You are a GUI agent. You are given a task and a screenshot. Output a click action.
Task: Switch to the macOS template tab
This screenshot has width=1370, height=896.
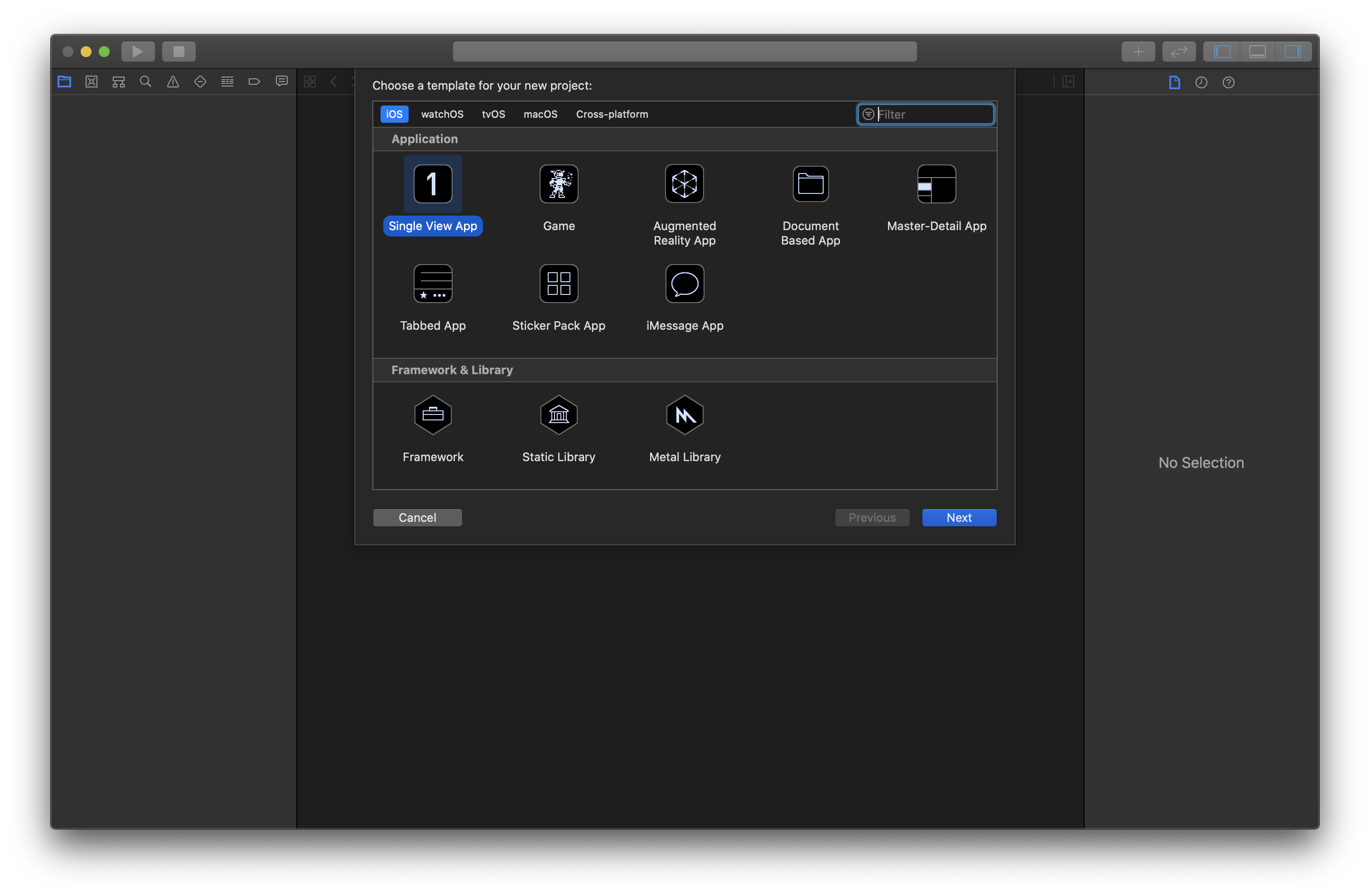pos(540,114)
